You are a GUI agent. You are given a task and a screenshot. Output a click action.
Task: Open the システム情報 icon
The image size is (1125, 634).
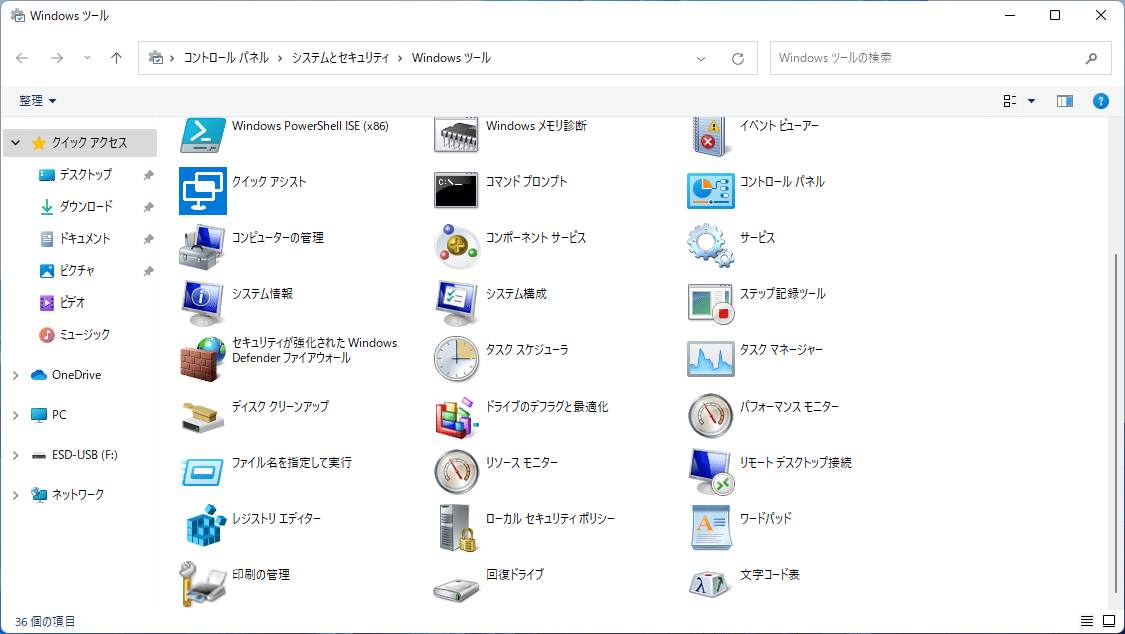tap(203, 303)
